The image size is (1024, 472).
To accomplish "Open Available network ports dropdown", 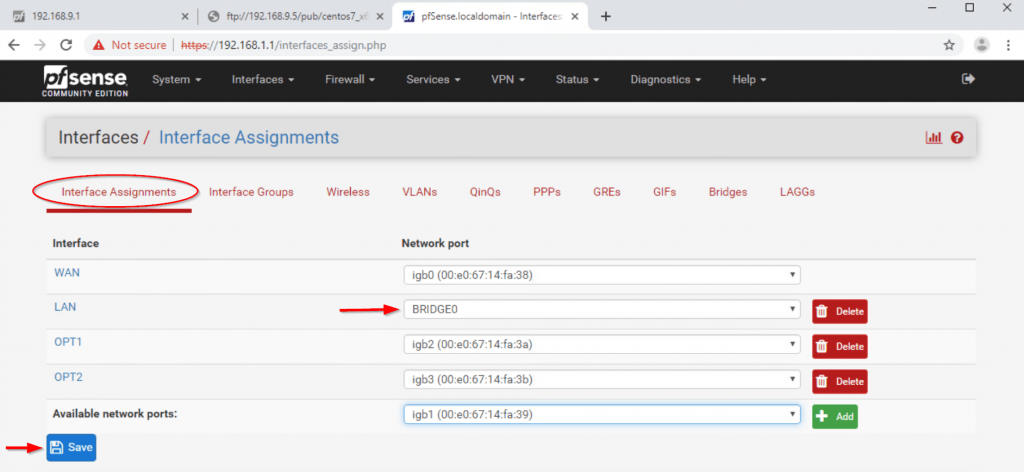I will (x=600, y=414).
